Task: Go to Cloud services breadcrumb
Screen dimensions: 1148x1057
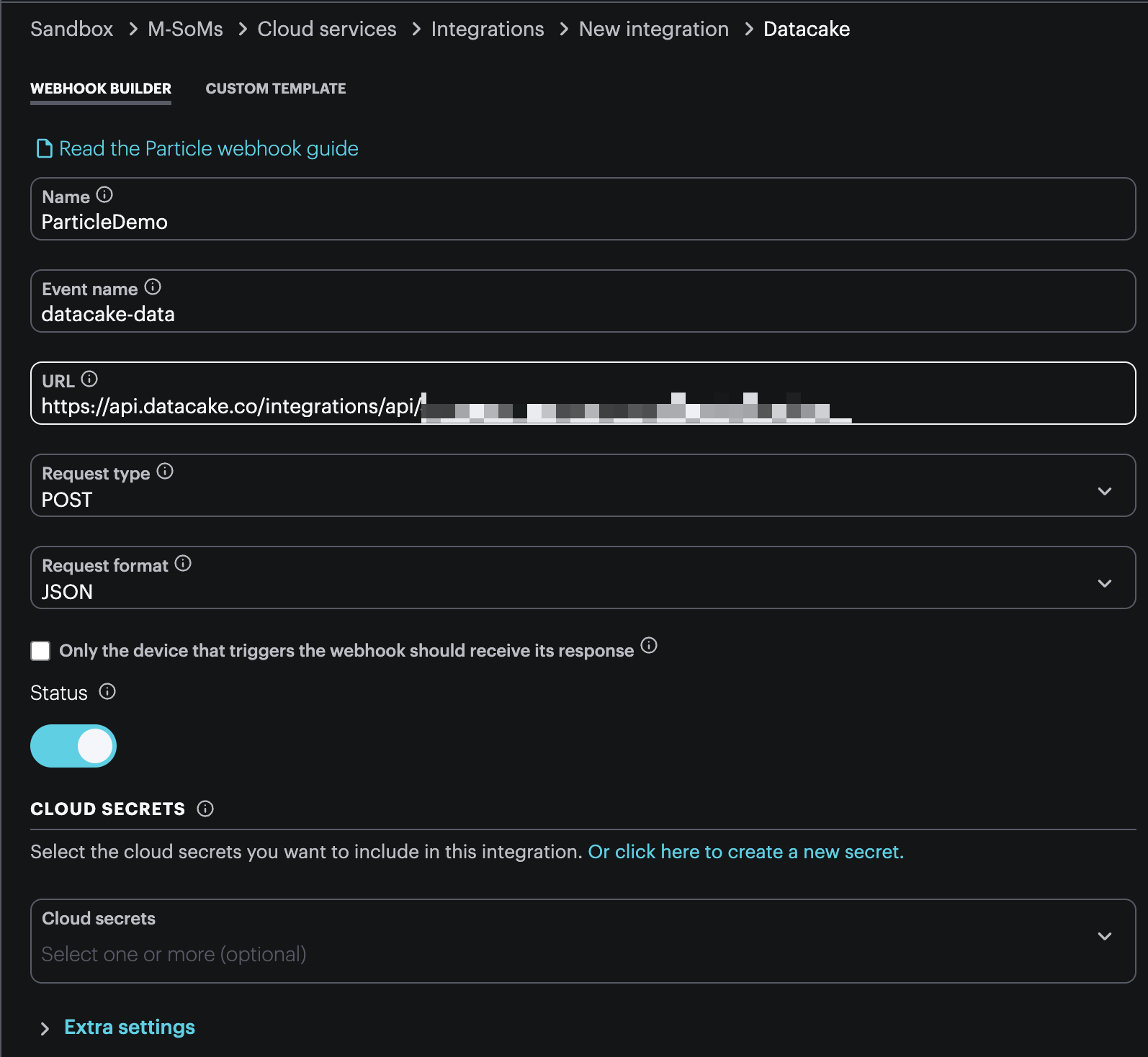Action: pos(327,29)
